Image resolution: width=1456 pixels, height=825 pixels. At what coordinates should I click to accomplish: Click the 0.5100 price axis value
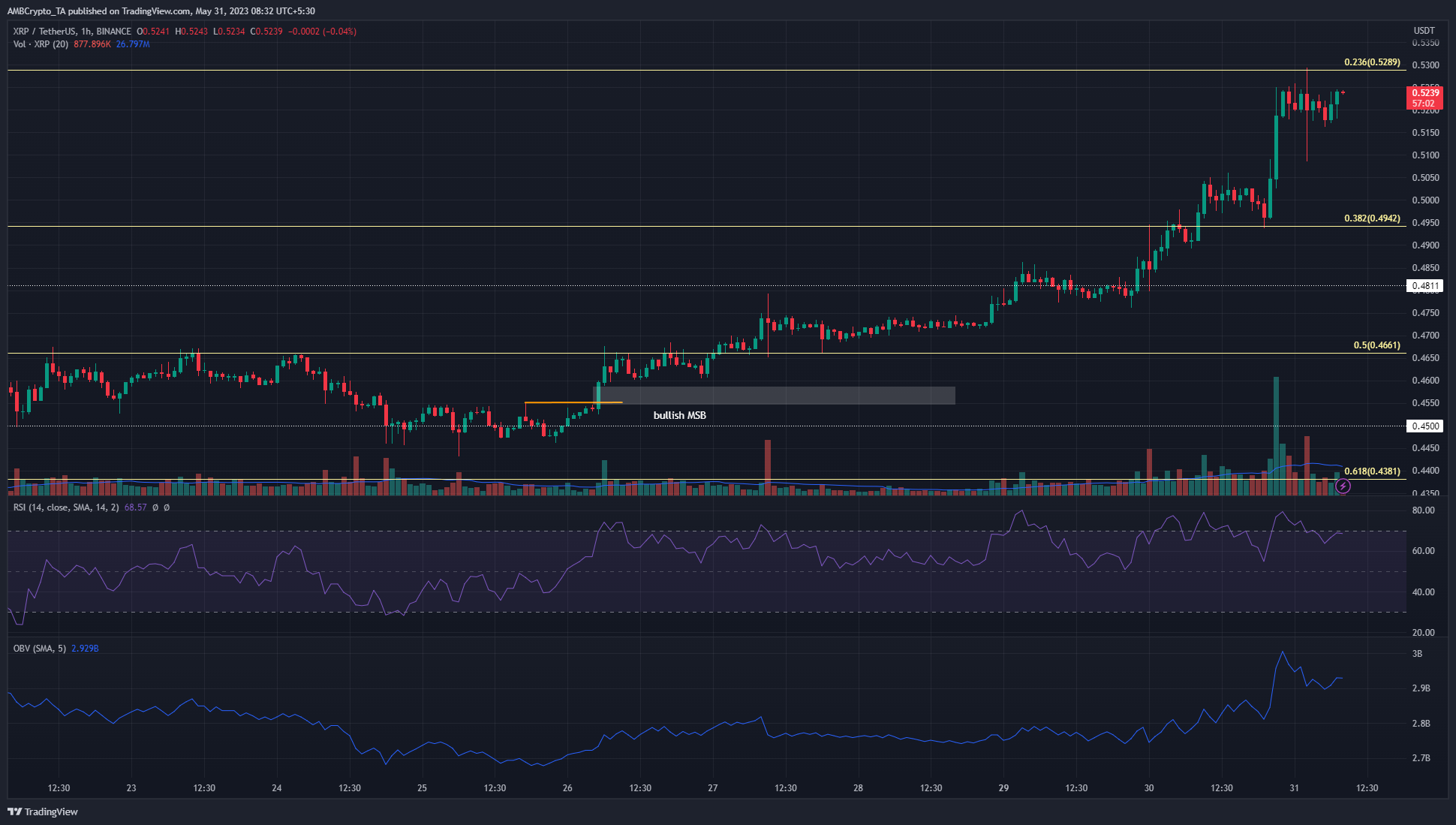pos(1425,155)
